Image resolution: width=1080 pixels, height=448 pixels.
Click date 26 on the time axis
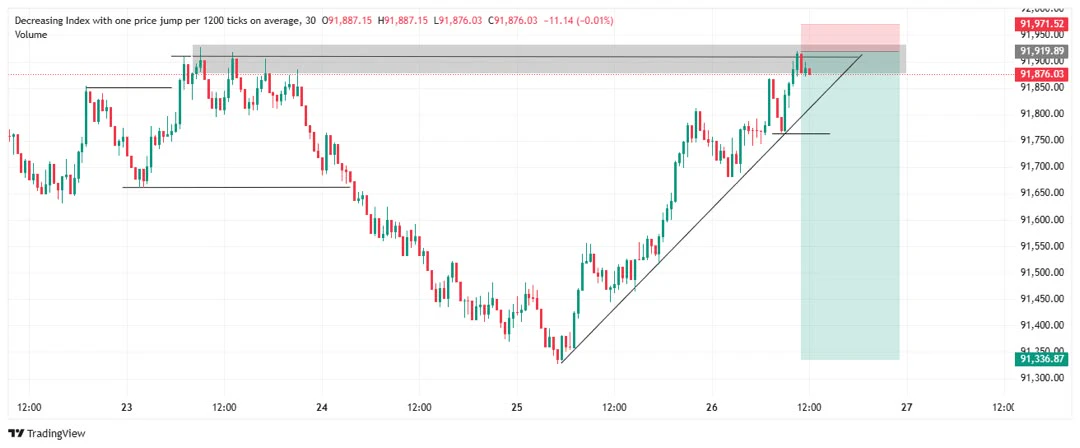point(712,407)
